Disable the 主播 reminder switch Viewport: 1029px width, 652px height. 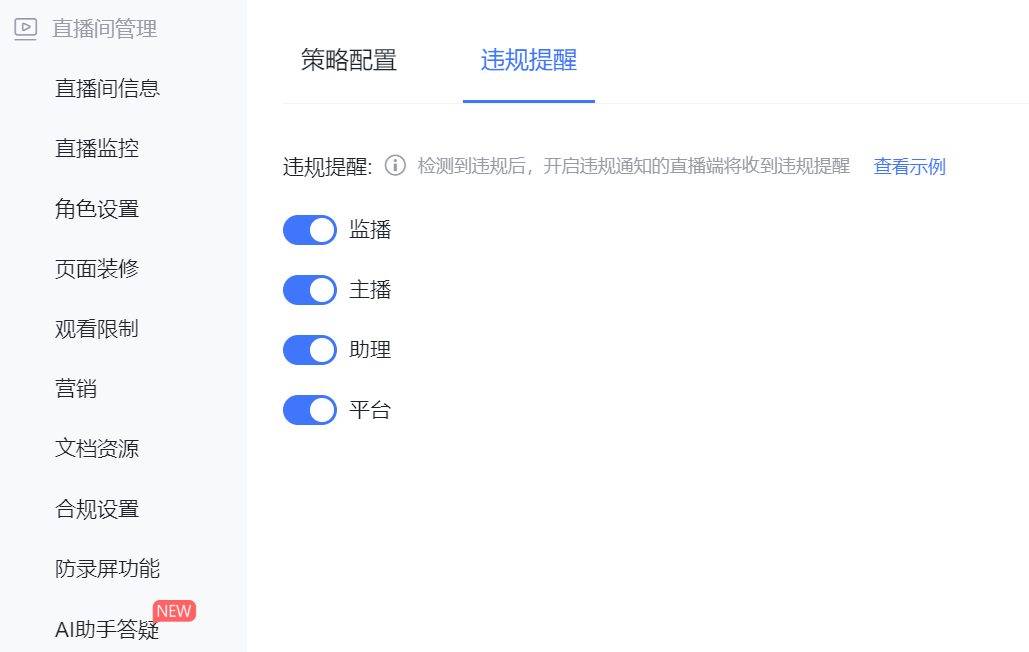310,290
